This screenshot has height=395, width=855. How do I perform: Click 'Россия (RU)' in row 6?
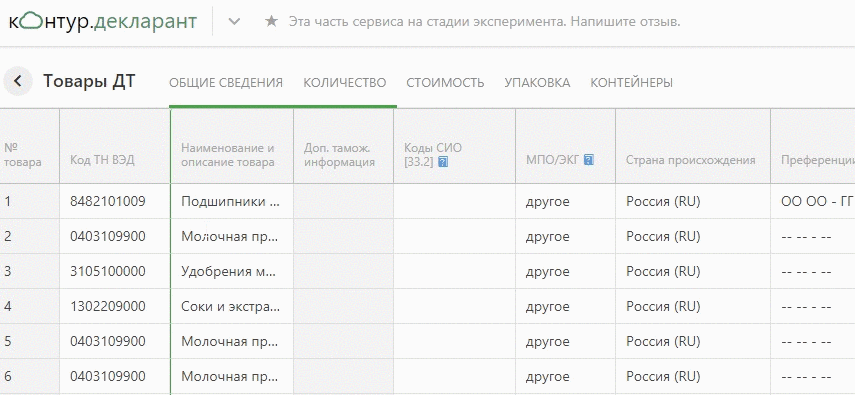tap(693, 376)
